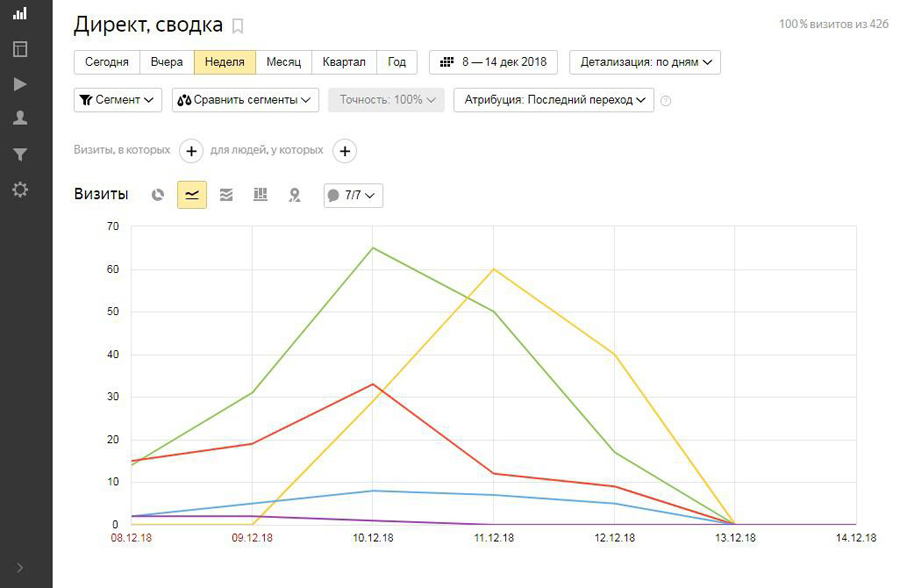The height and width of the screenshot is (588, 900).
Task: Open the Webvisor play icon in sidebar
Action: point(19,83)
